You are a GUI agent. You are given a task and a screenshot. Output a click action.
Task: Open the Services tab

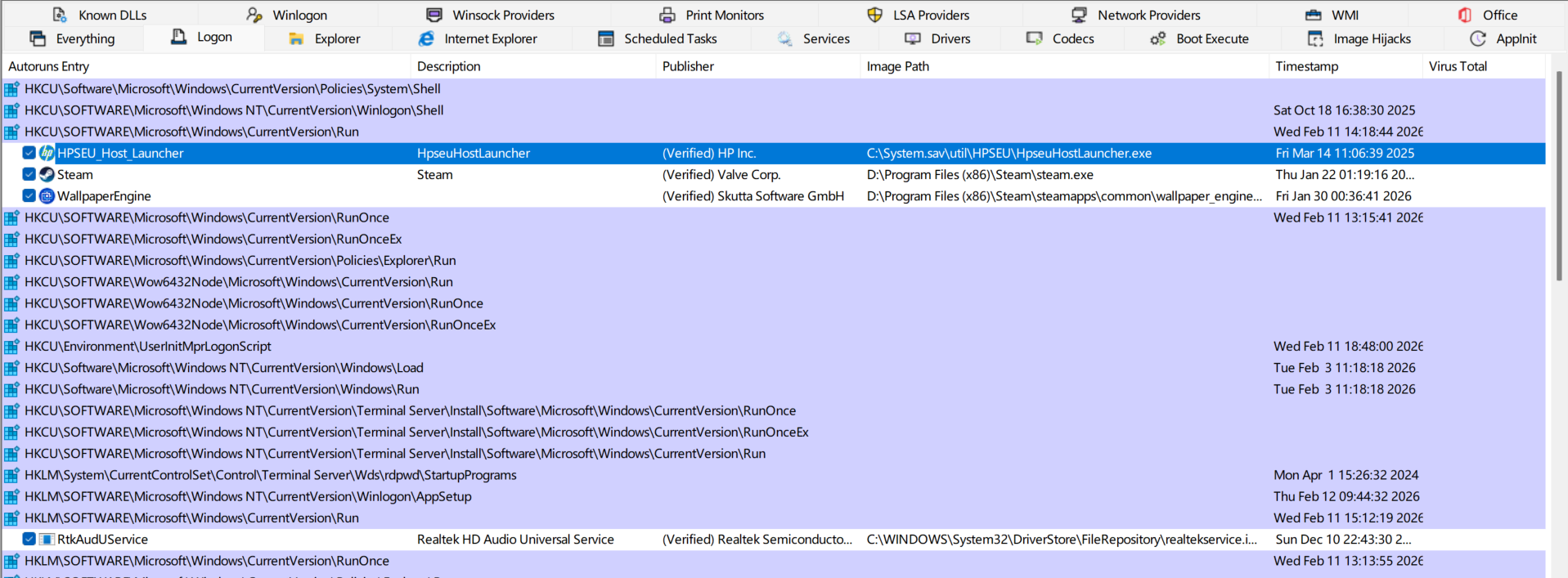[813, 38]
